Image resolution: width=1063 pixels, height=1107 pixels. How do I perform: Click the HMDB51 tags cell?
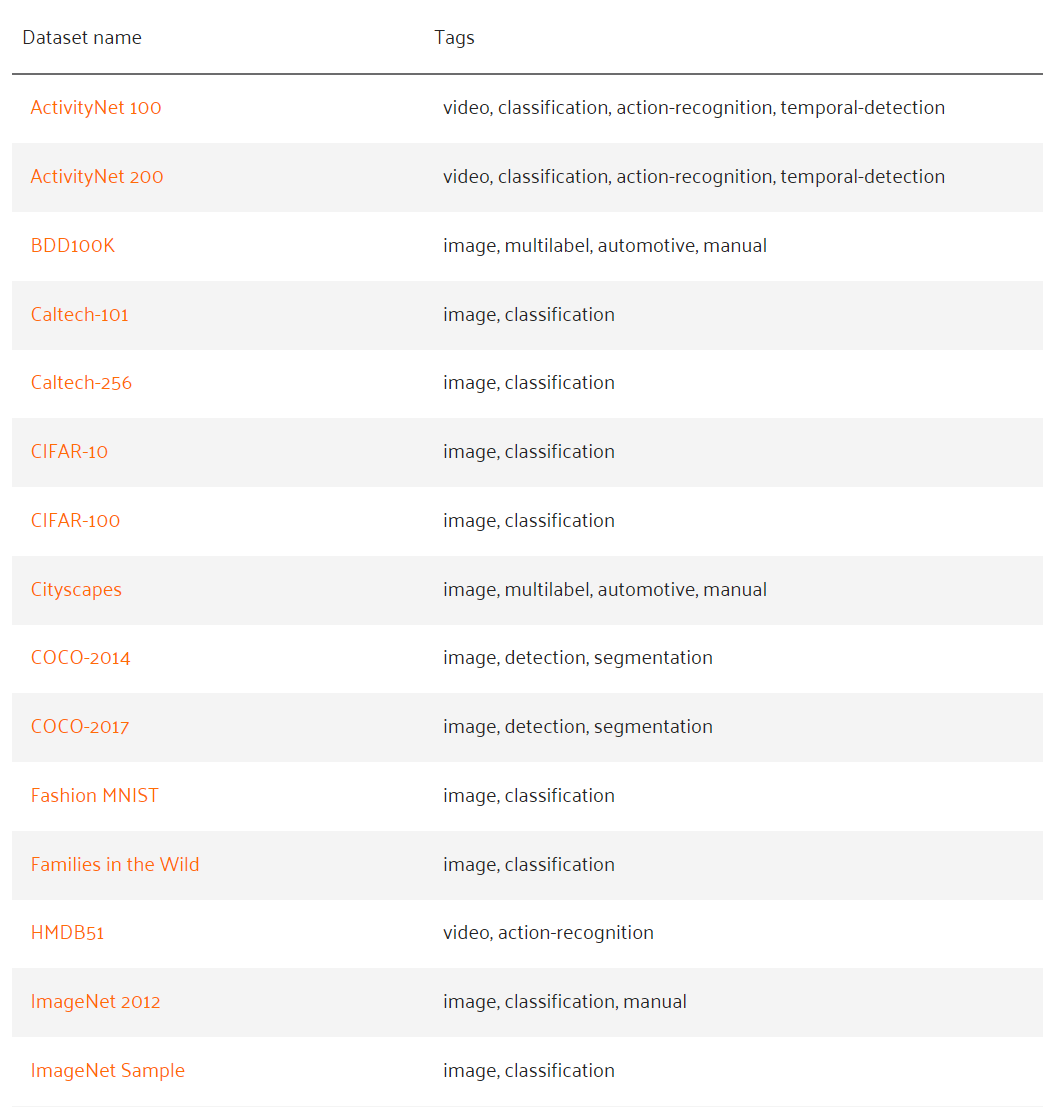(548, 933)
